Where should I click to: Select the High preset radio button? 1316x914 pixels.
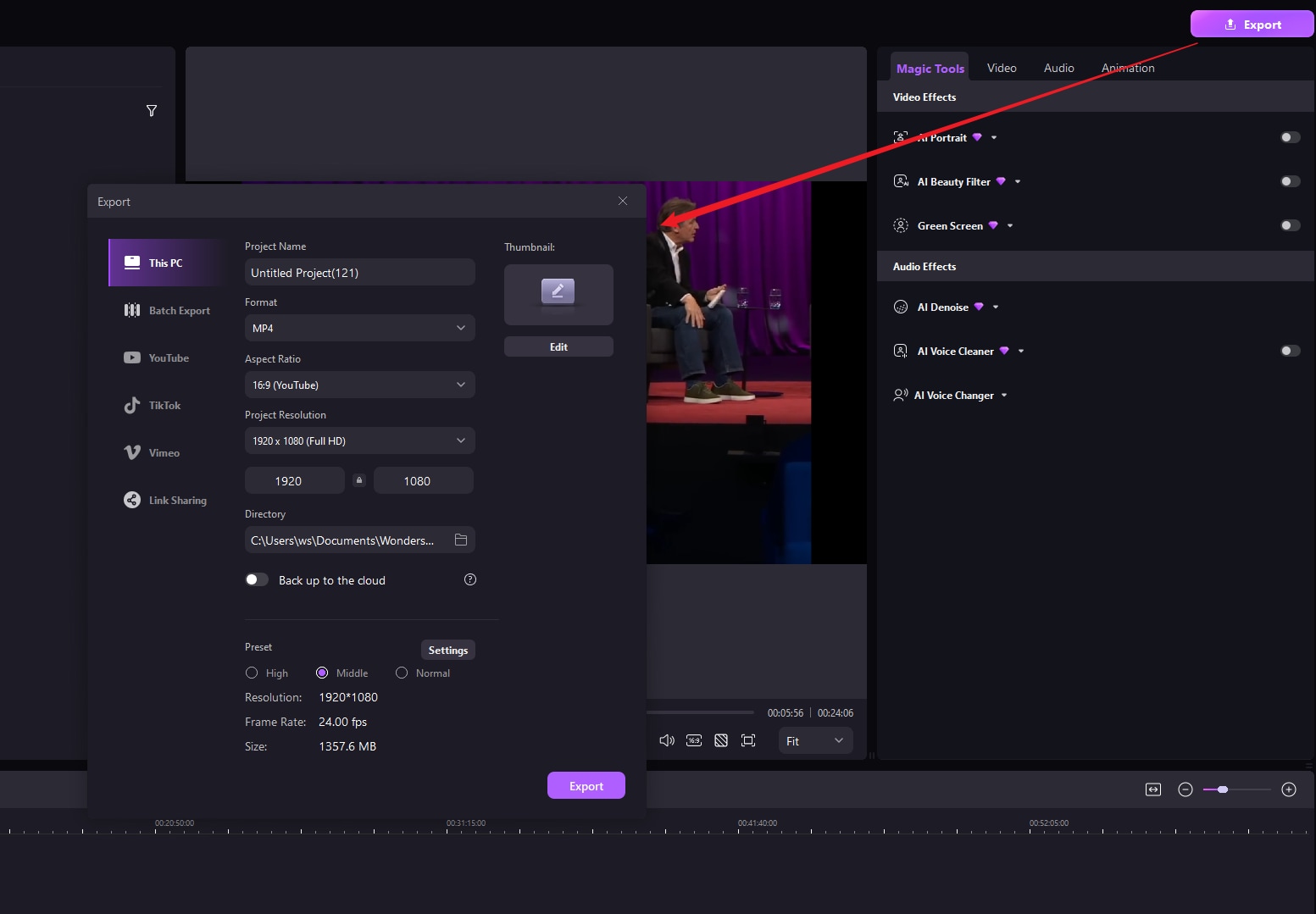252,673
